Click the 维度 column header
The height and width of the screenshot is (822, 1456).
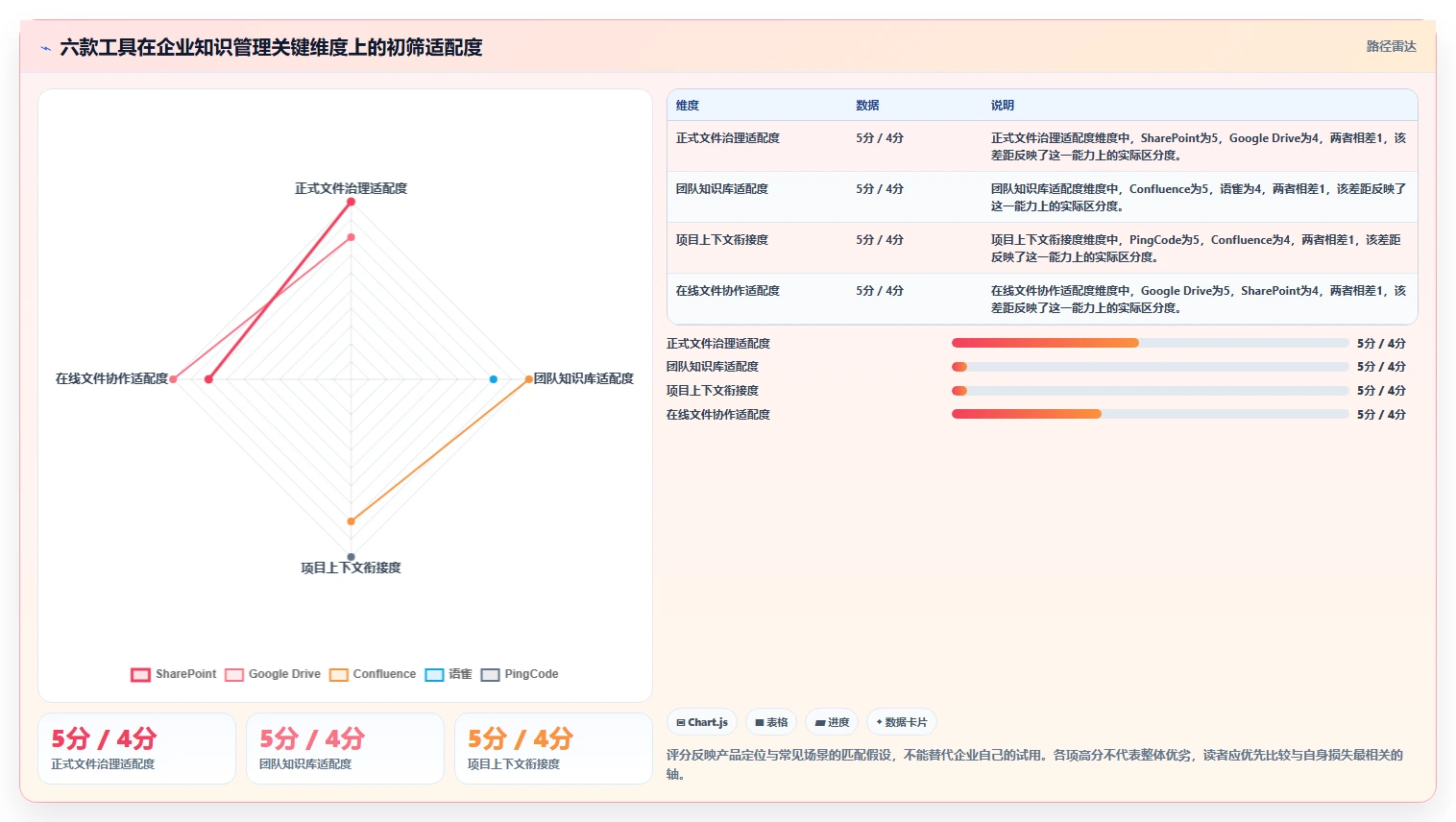687,106
